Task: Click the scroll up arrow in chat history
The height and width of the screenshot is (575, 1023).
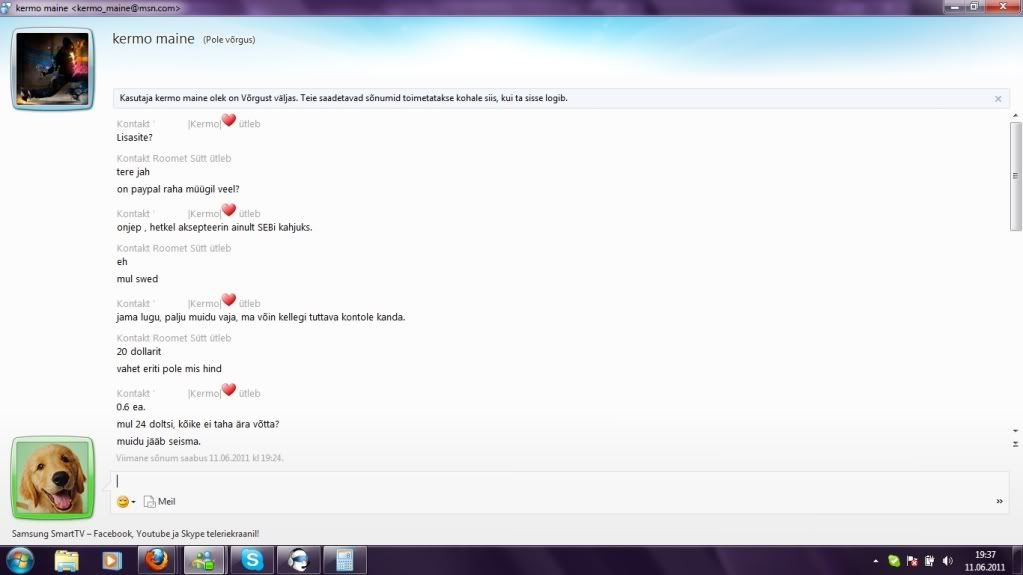Action: [x=1015, y=117]
